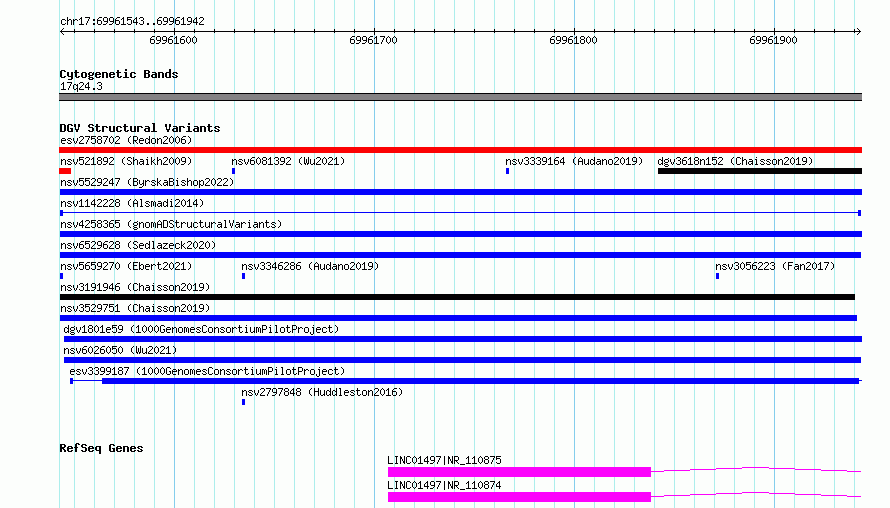This screenshot has height=508, width=890.
Task: Click ruler position 69961600
Action: coord(174,40)
